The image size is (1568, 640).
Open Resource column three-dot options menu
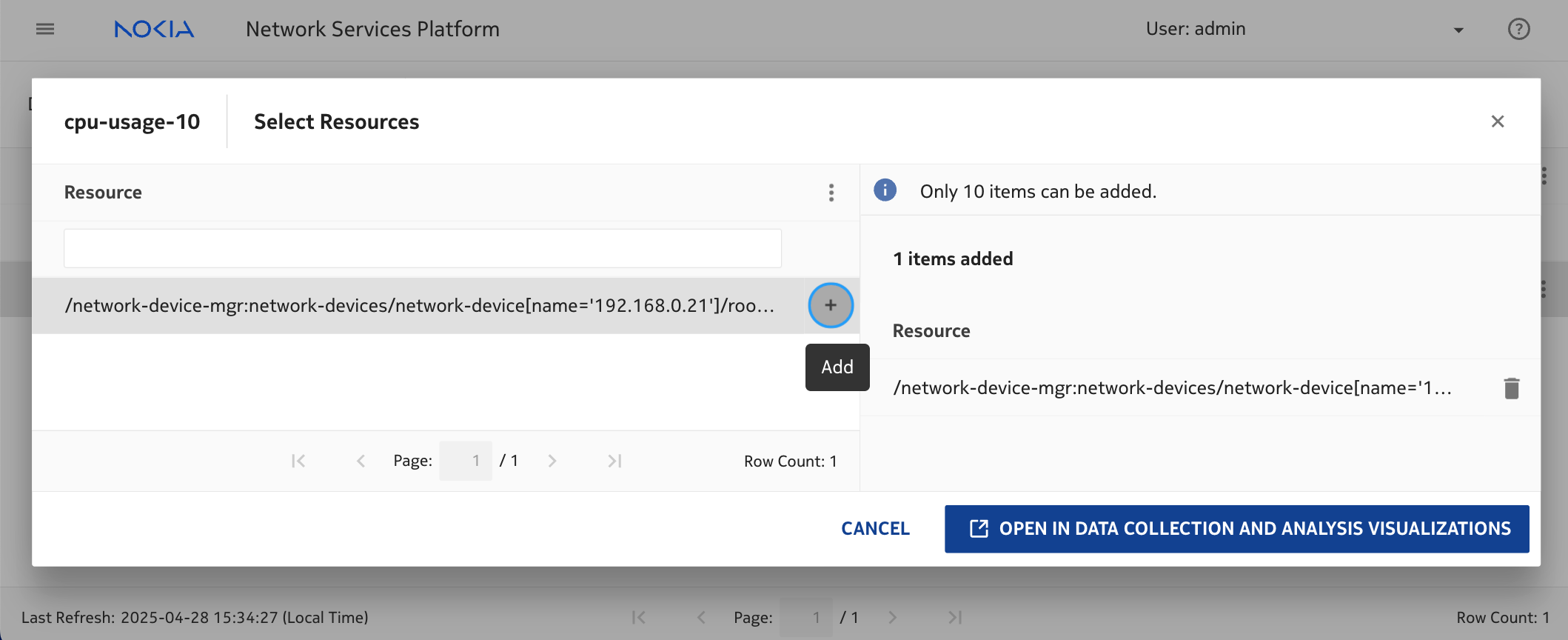[x=831, y=193]
